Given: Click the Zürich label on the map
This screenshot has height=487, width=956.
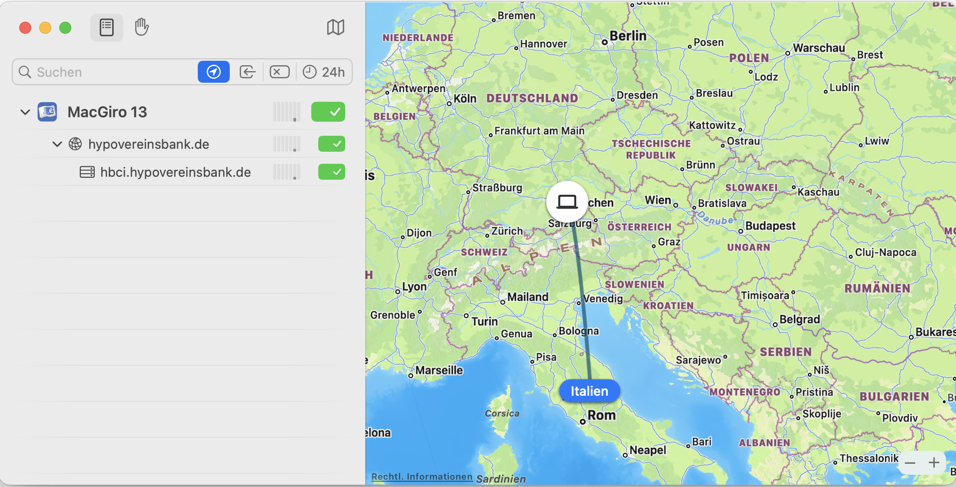Looking at the screenshot, I should (507, 231).
